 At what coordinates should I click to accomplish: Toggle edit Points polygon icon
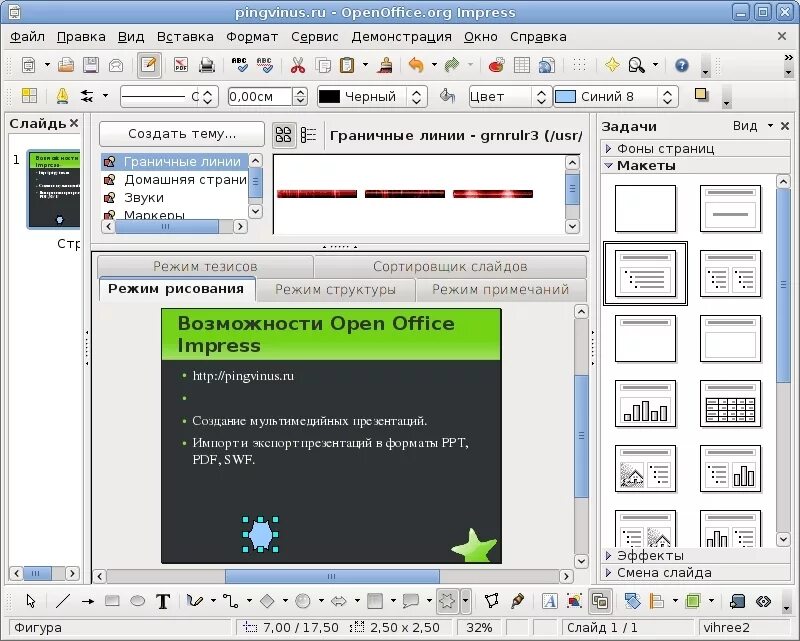coord(491,601)
